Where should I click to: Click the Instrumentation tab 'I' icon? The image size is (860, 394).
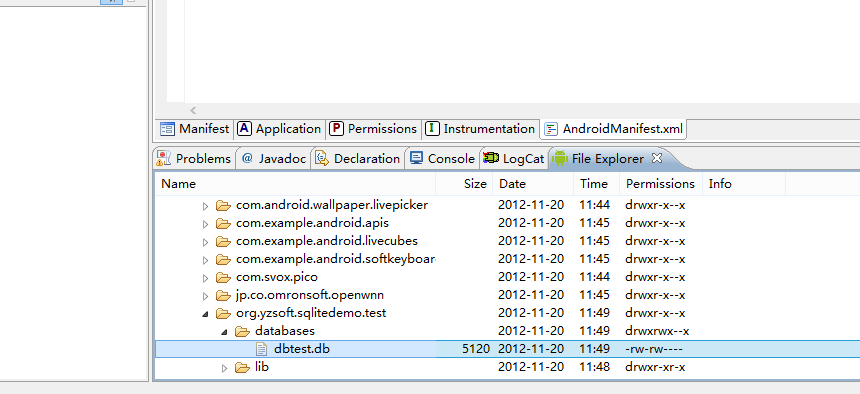coord(432,128)
